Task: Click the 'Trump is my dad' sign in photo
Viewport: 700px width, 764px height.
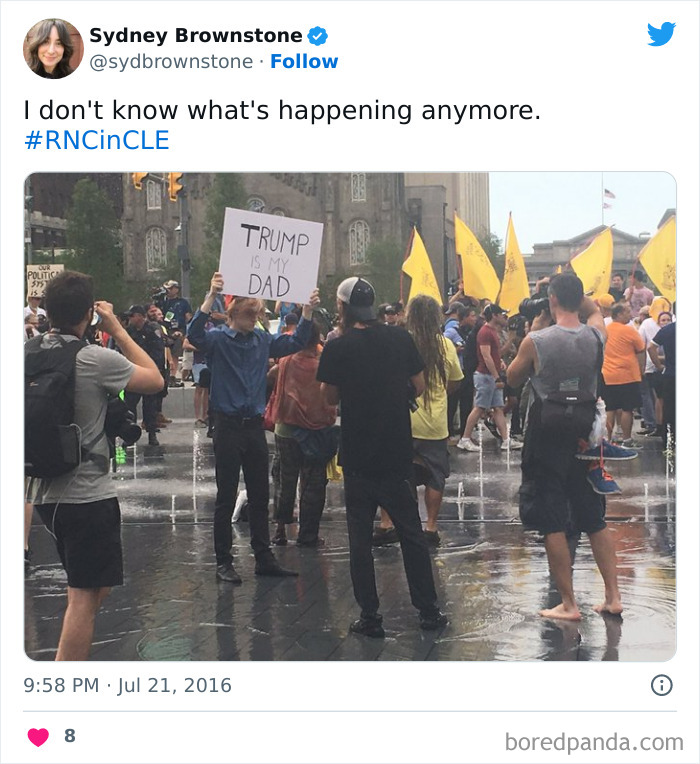Action: pos(271,255)
